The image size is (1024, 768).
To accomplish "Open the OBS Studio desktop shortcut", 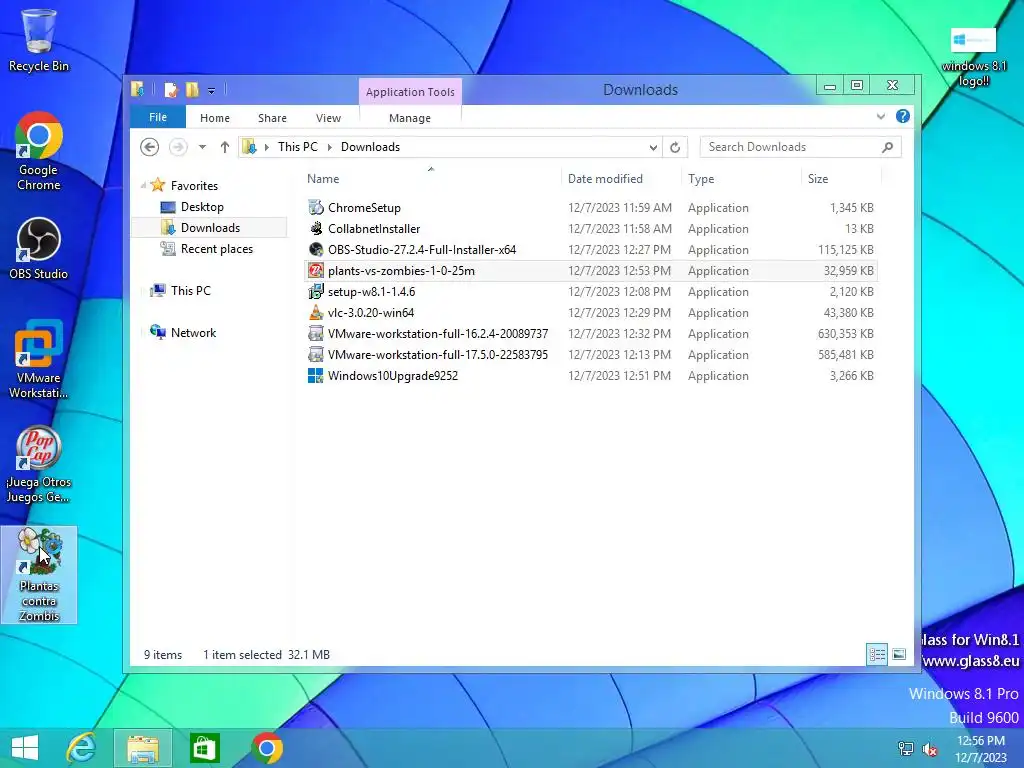I will (39, 248).
